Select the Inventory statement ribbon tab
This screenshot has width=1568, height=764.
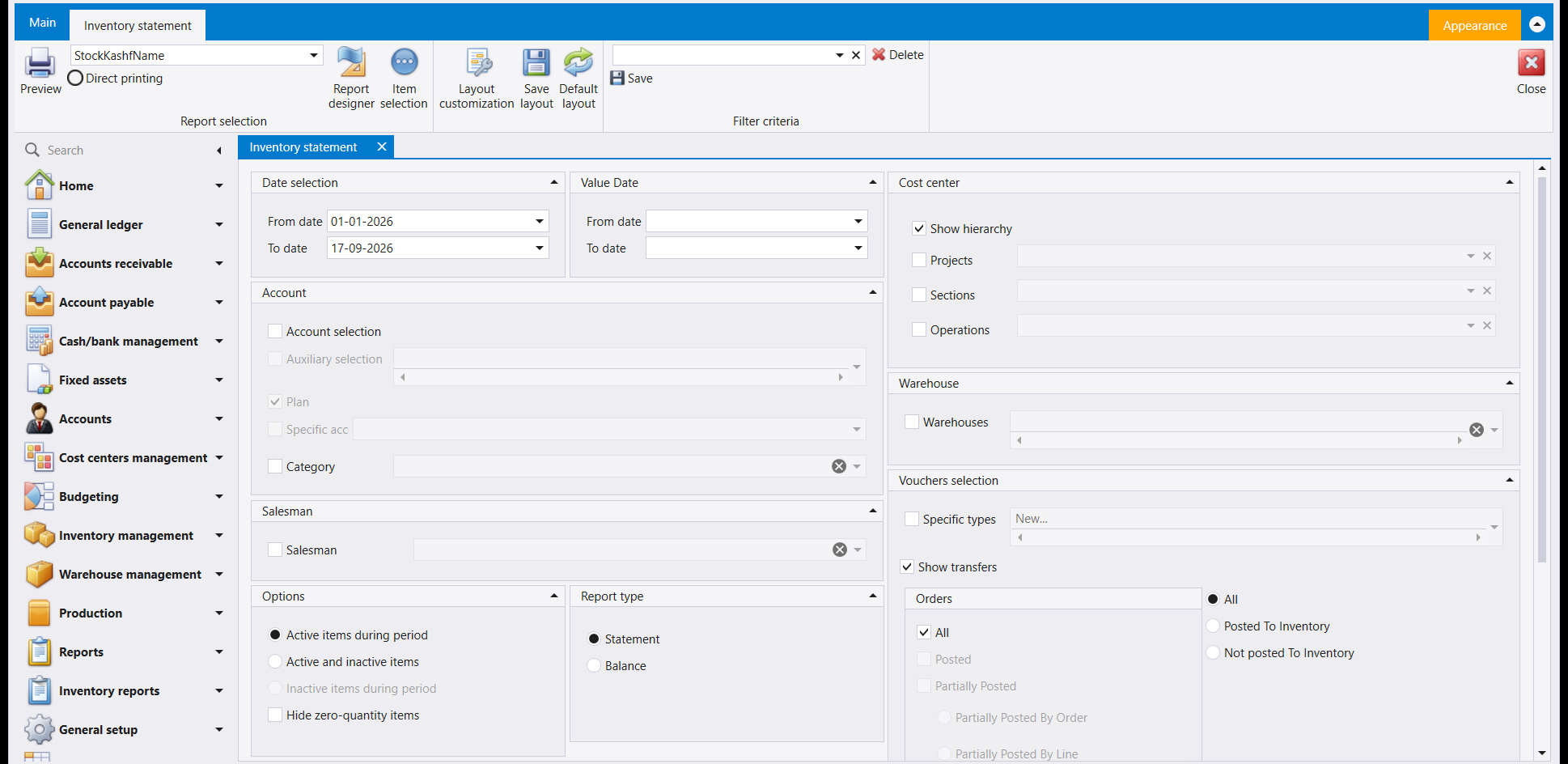(138, 25)
